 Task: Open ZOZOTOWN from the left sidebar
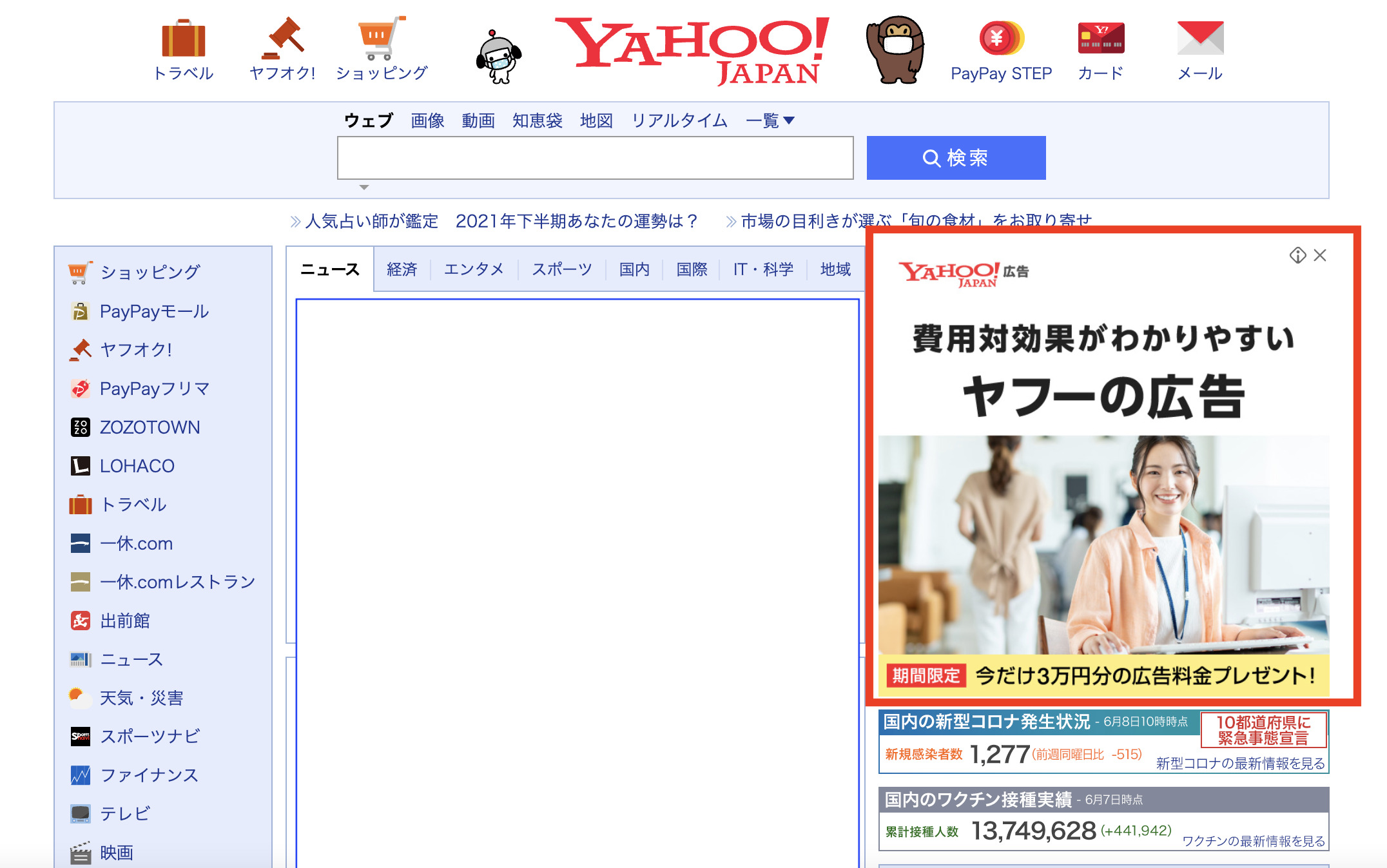[x=149, y=427]
